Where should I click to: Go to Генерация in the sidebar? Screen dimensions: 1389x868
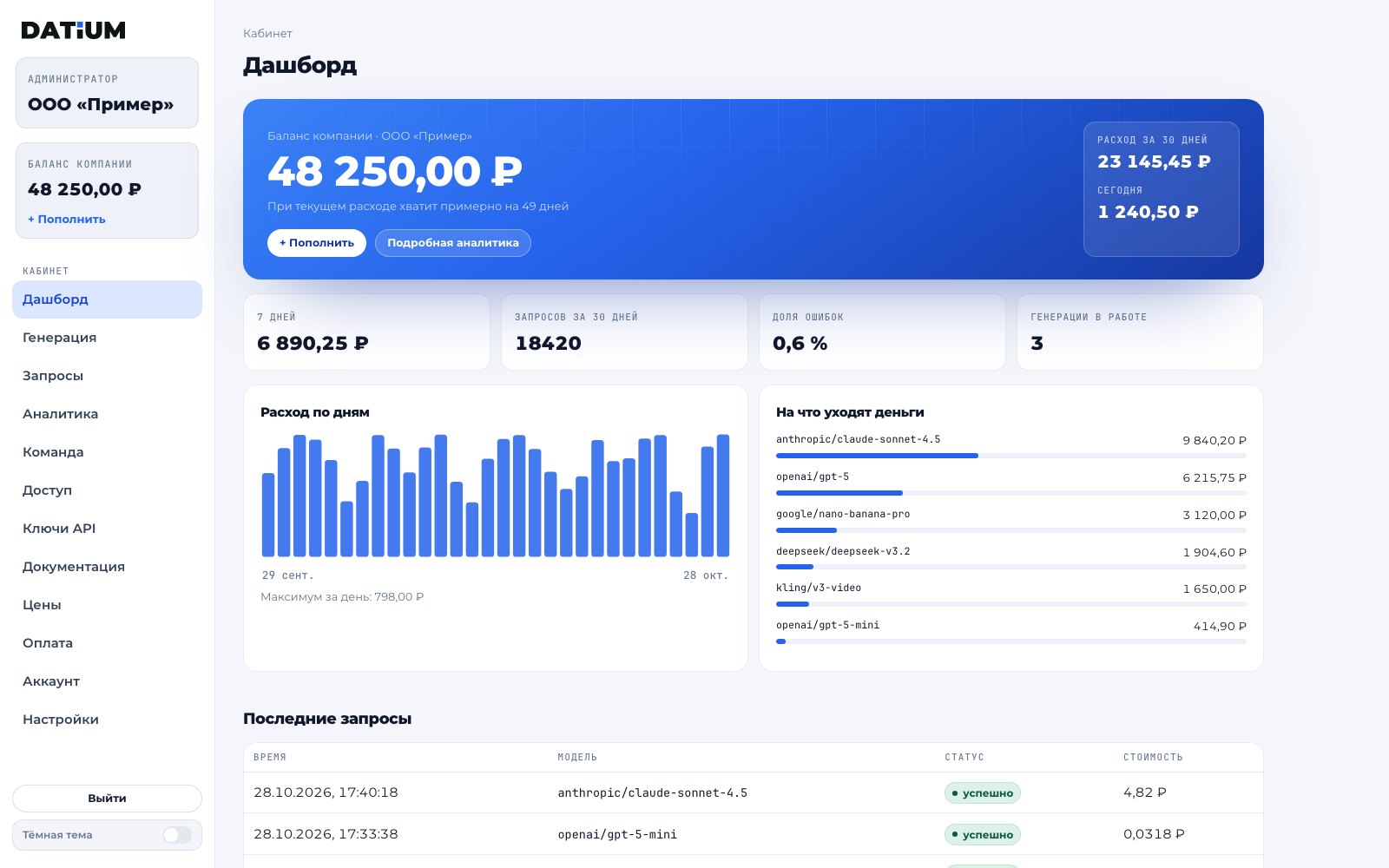click(x=107, y=338)
